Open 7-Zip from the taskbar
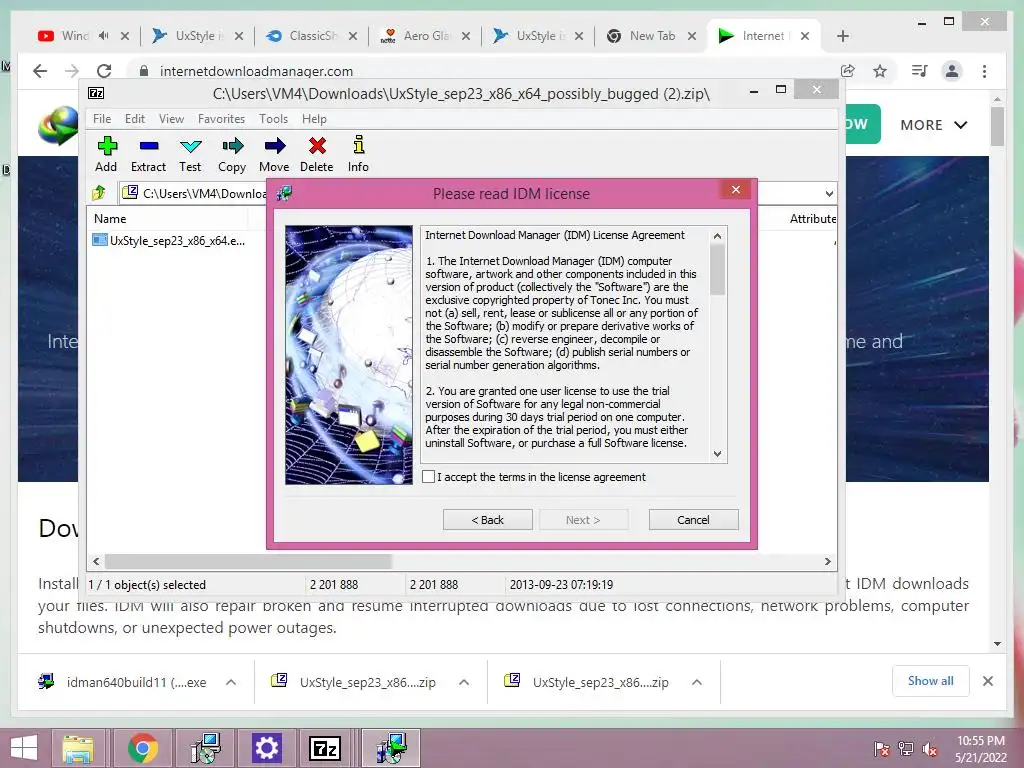This screenshot has height=768, width=1024. (x=325, y=748)
